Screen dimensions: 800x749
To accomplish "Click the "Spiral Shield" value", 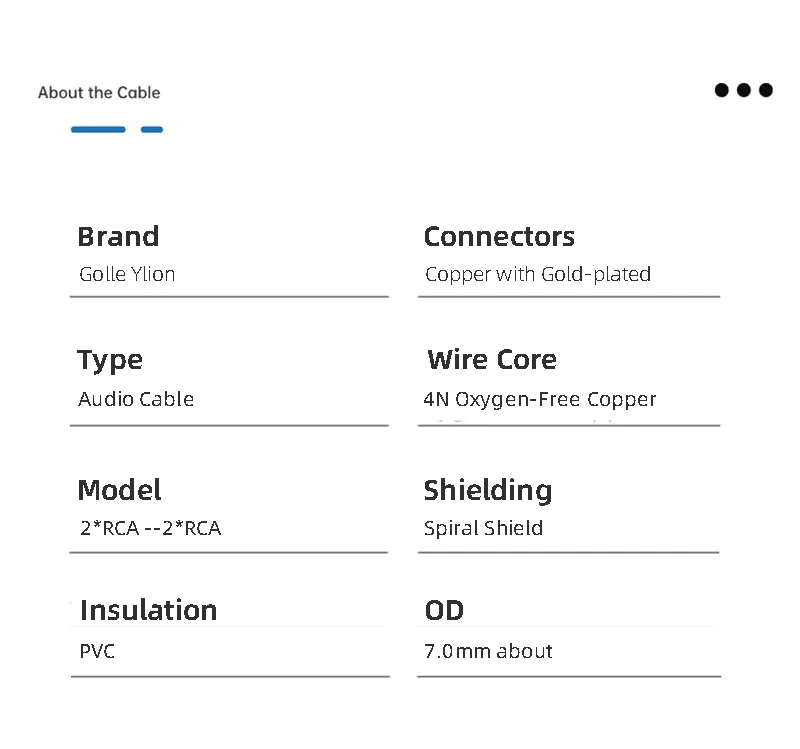I will click(484, 528).
